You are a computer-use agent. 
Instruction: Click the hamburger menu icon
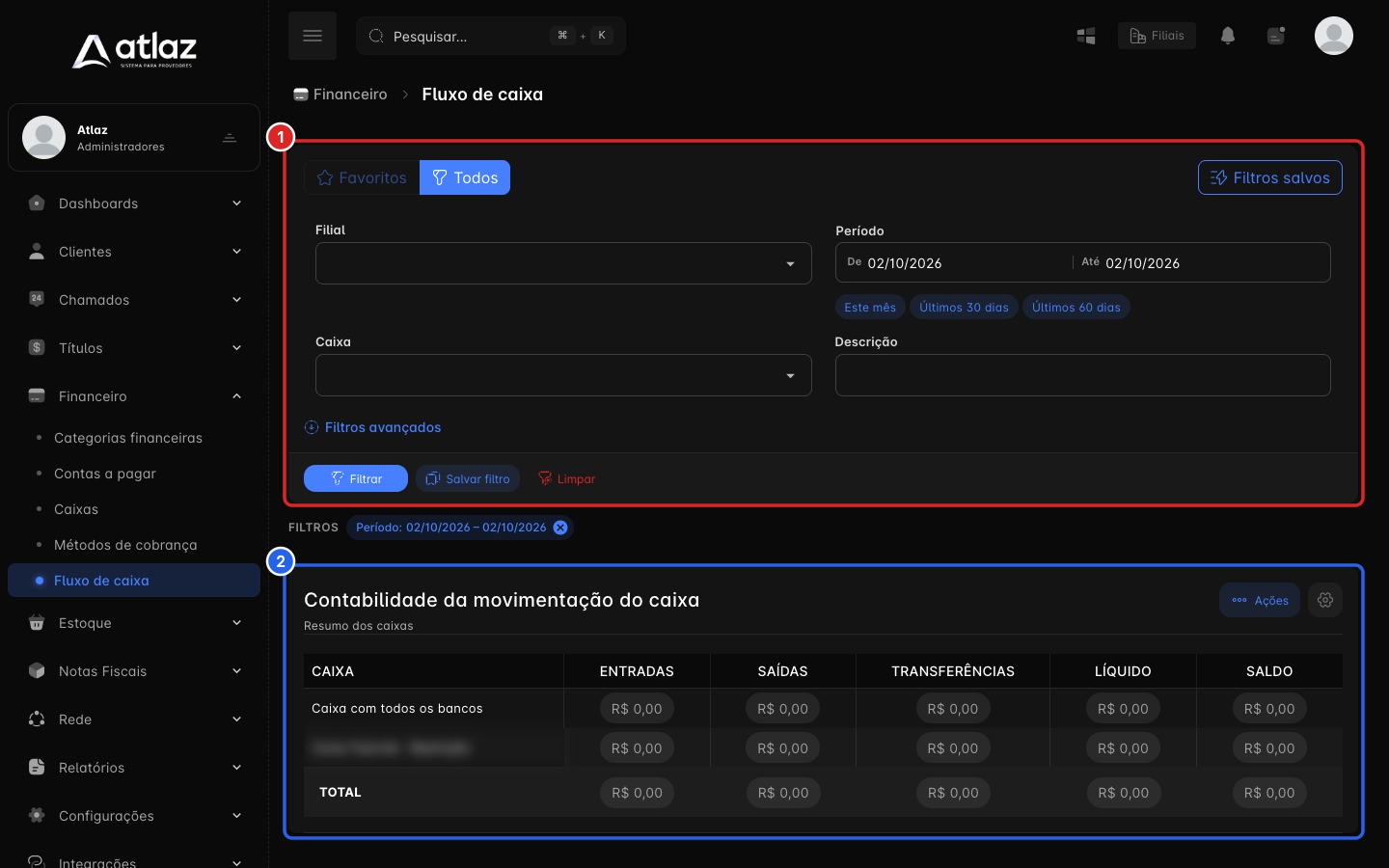click(x=313, y=36)
